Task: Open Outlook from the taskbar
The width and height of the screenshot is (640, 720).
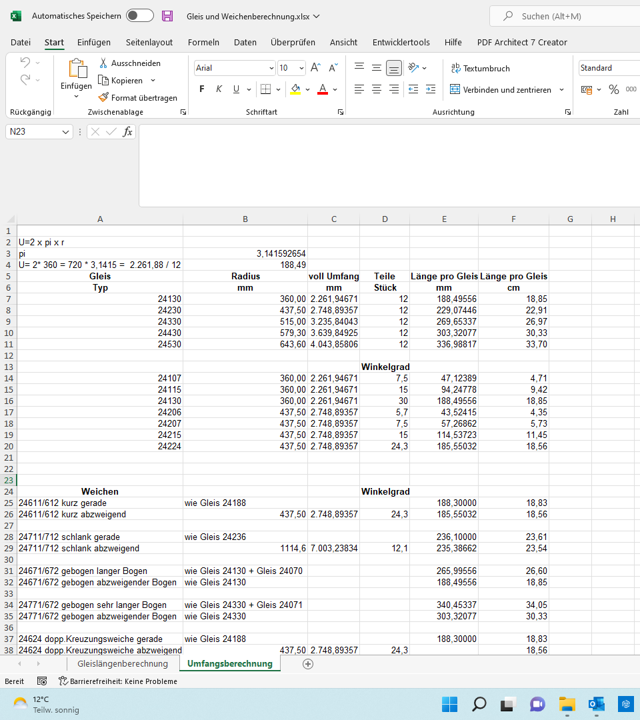Action: [x=596, y=703]
